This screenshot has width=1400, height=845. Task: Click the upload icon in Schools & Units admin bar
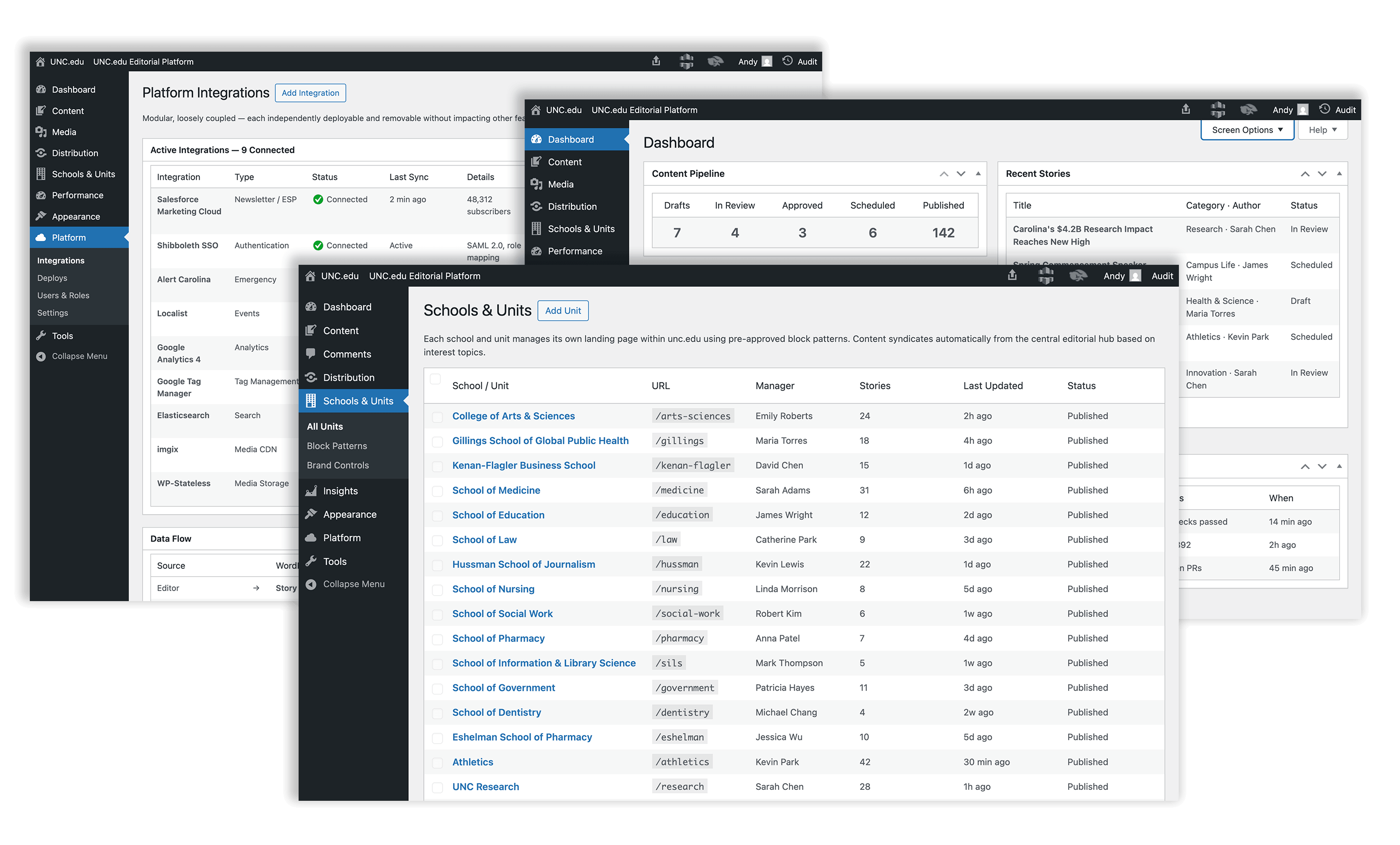click(1012, 275)
